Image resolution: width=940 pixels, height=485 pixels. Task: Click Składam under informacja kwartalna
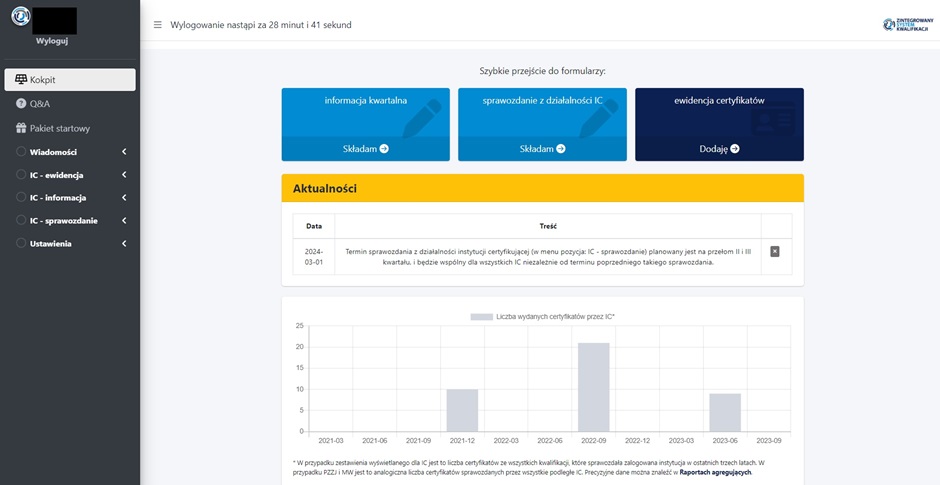tap(365, 149)
